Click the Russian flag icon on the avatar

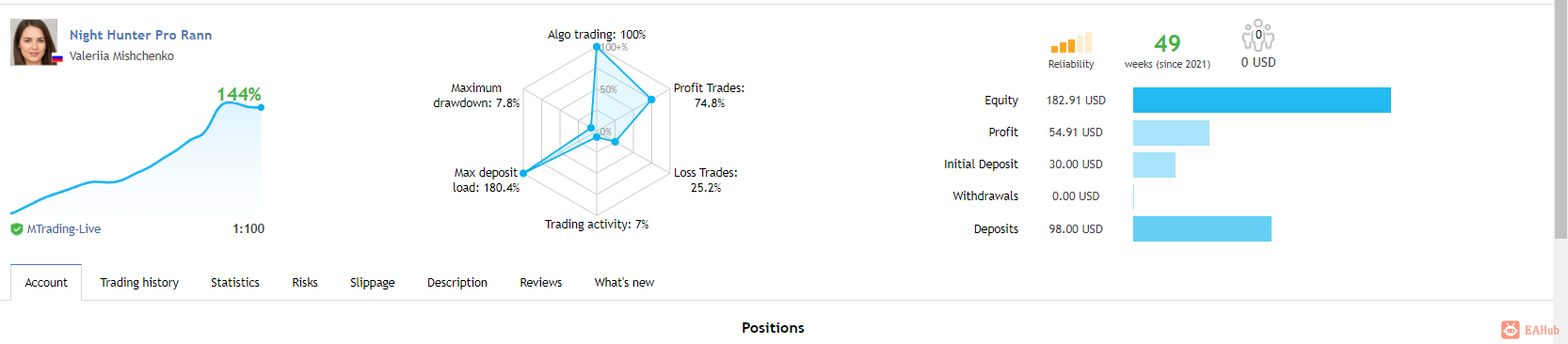57,58
